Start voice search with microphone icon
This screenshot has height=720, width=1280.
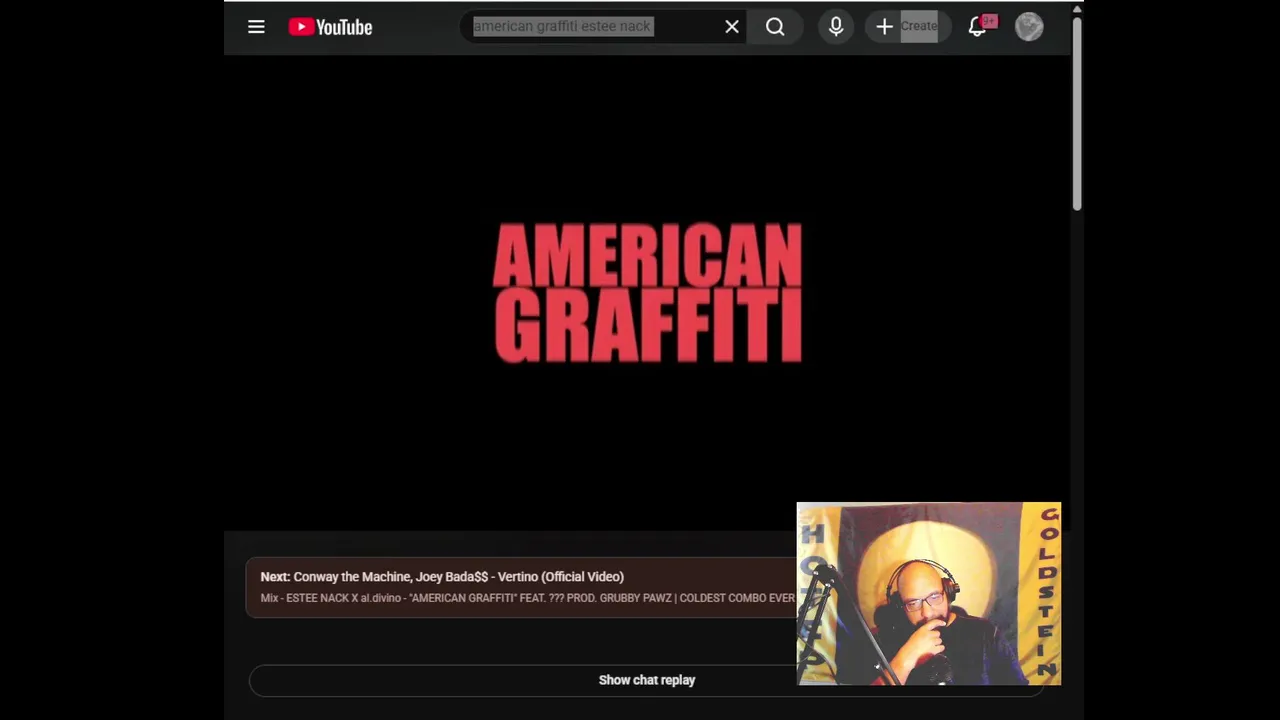pos(836,27)
